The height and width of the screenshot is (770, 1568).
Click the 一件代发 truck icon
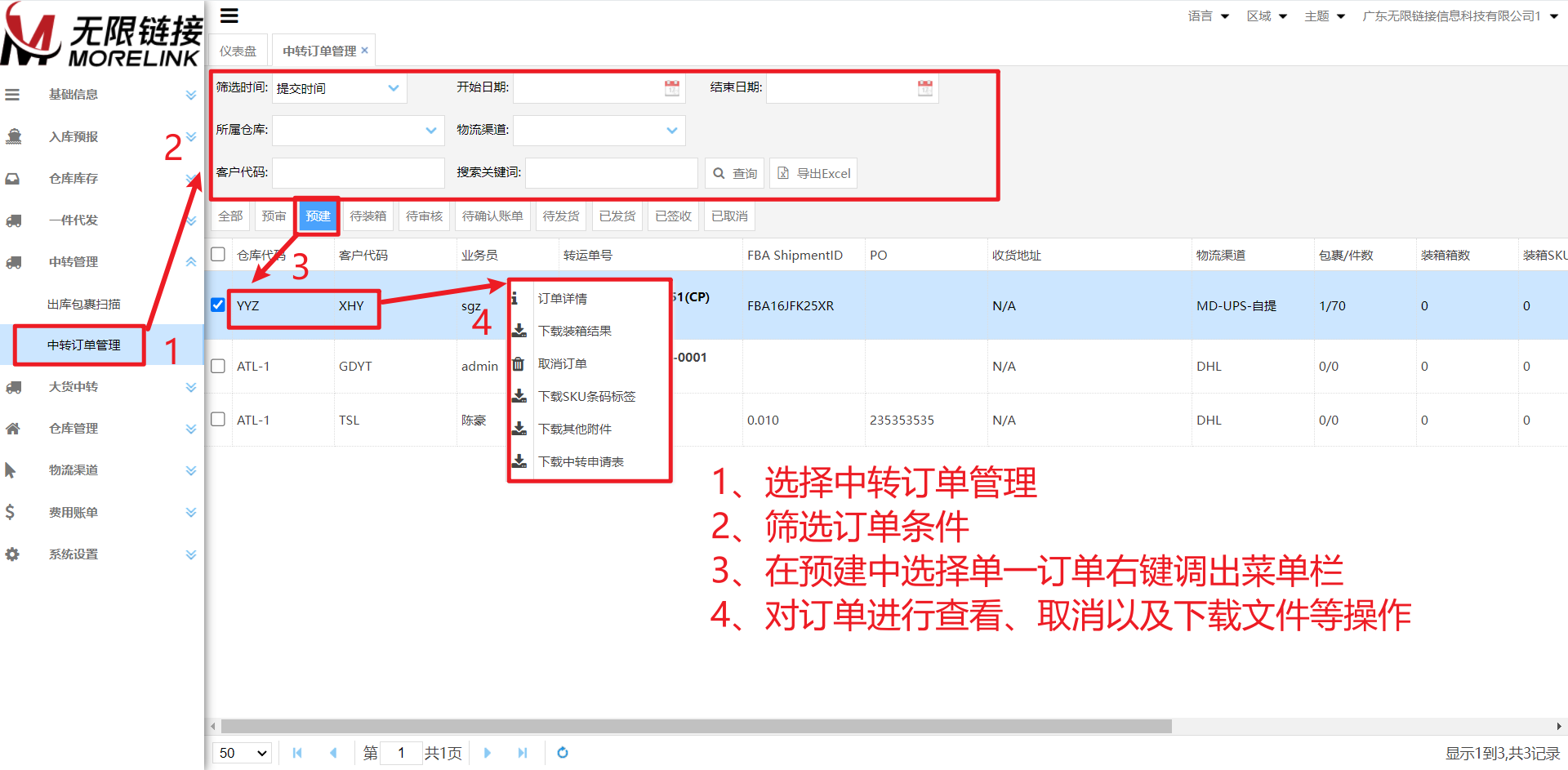tap(14, 220)
